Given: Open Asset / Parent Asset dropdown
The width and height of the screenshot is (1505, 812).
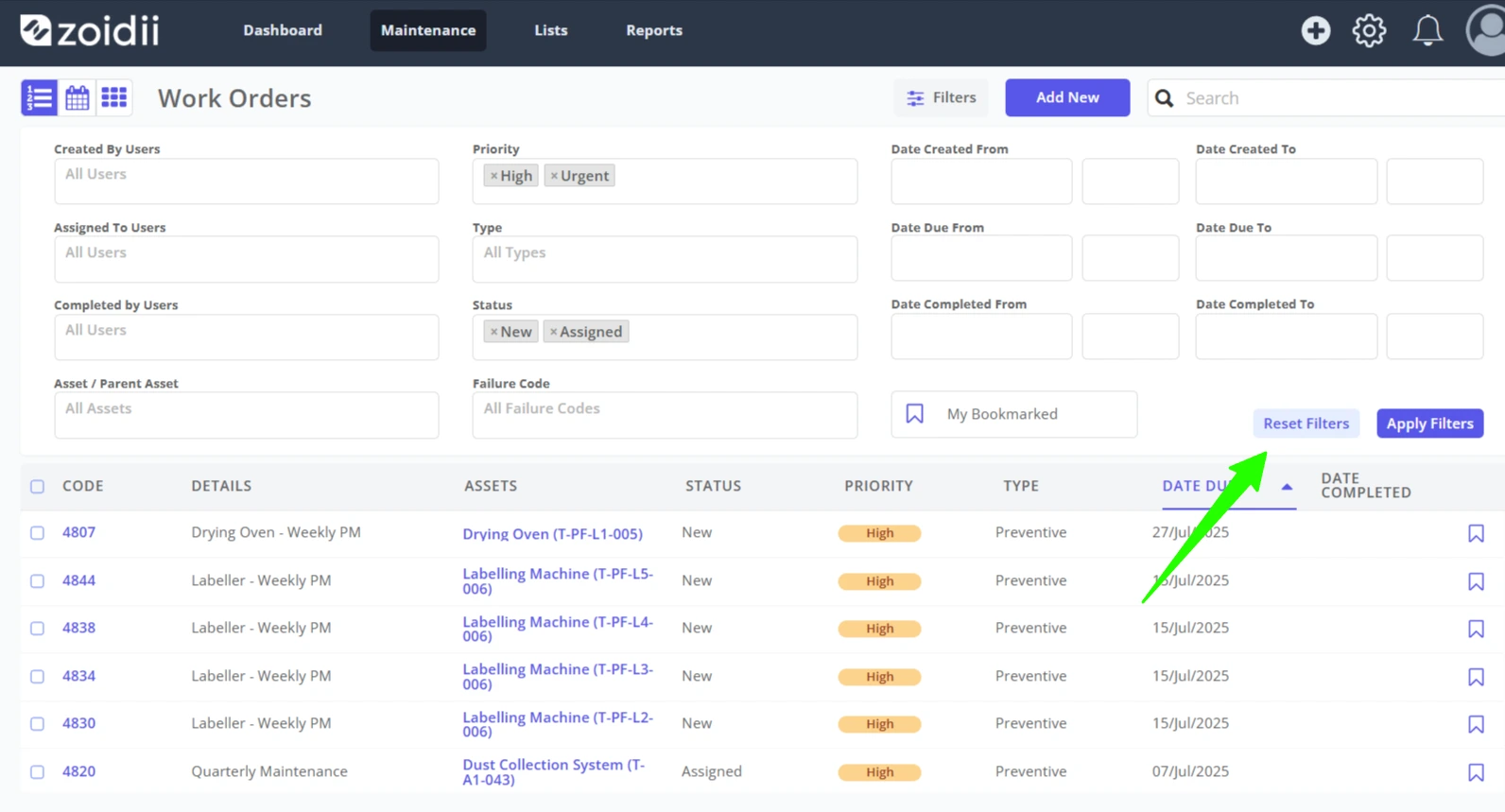Looking at the screenshot, I should pos(246,415).
